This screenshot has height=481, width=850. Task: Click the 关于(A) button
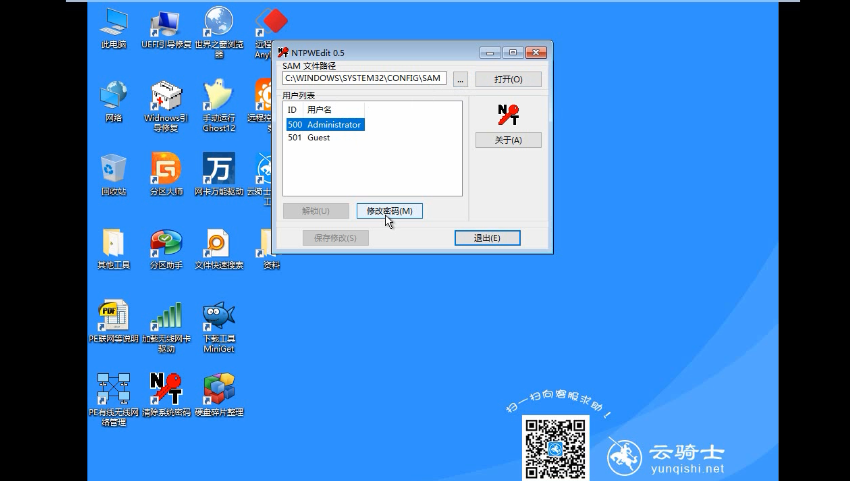point(508,140)
